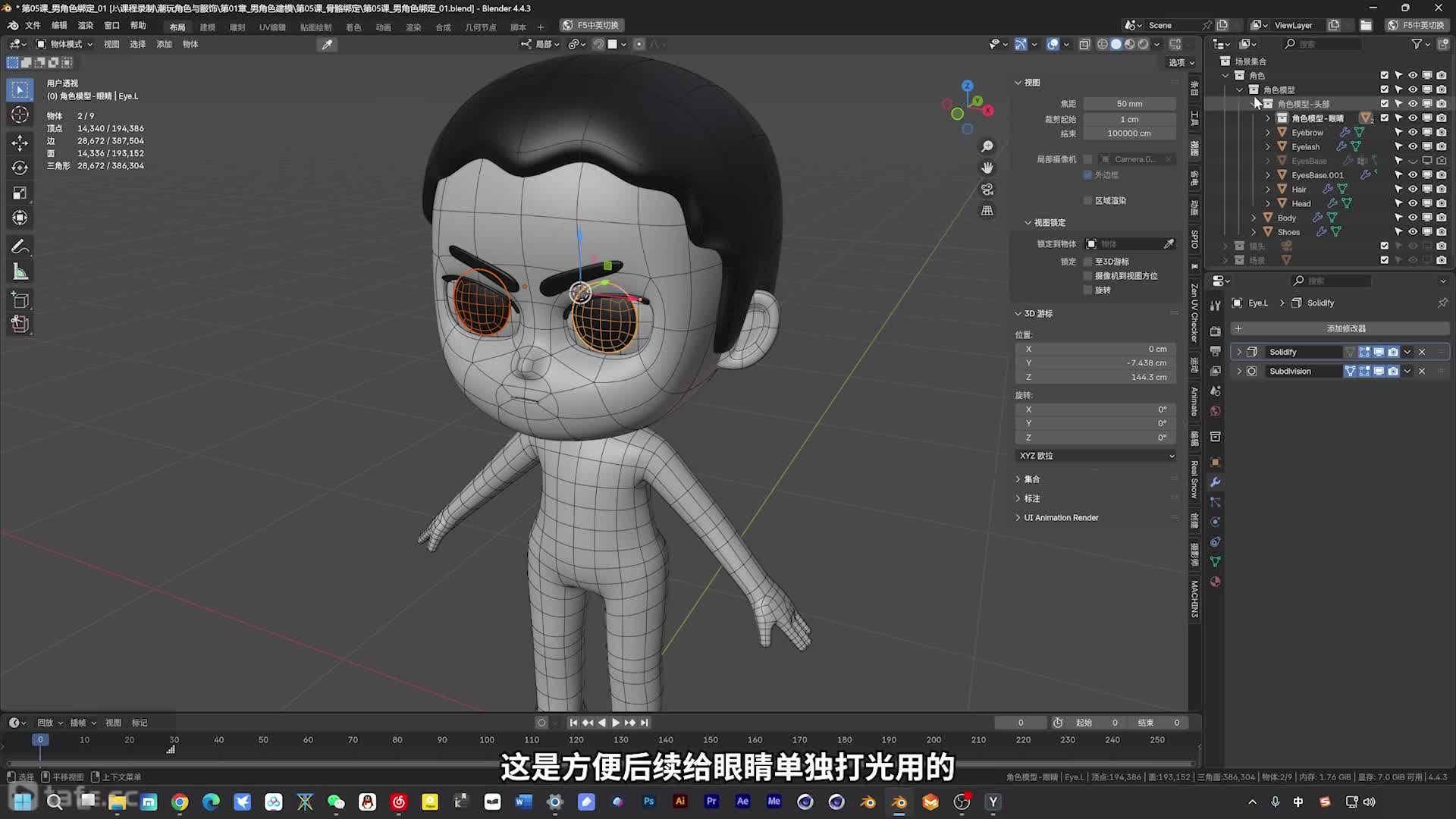Activate the 3D Cursor tool
Image resolution: width=1456 pixels, height=819 pixels.
(20, 115)
